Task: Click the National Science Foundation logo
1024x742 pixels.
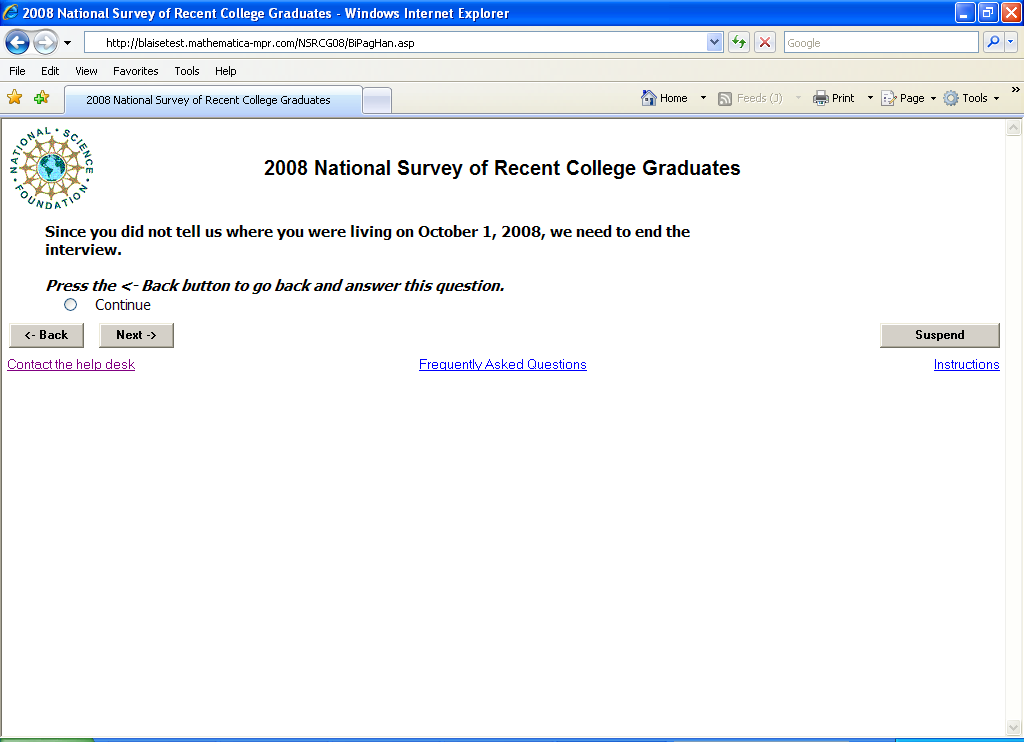Action: tap(52, 169)
